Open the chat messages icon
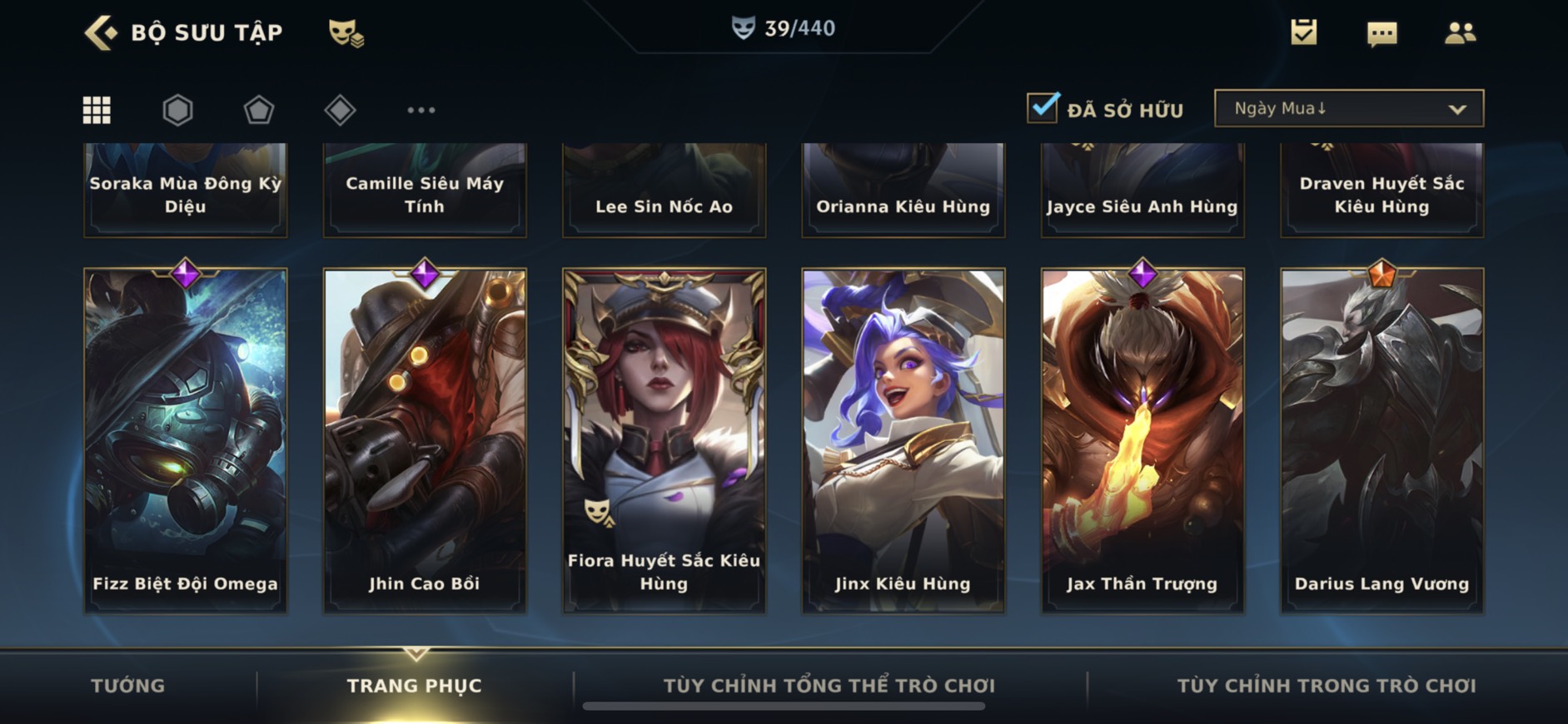The height and width of the screenshot is (724, 1568). [x=1382, y=33]
